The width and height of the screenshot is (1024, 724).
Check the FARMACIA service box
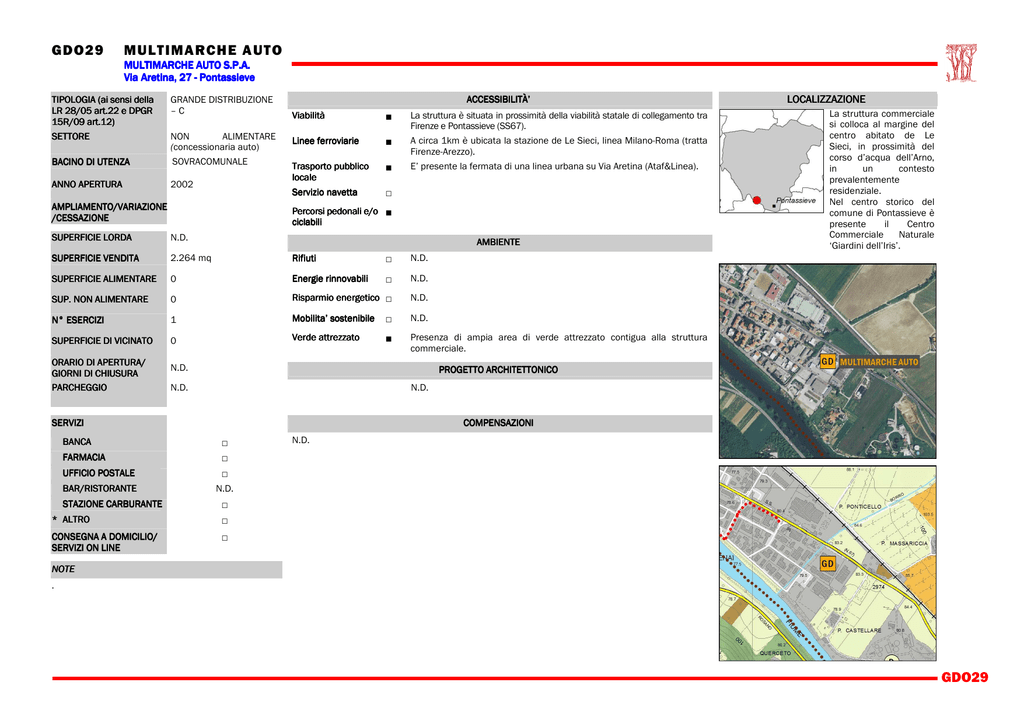(x=225, y=458)
